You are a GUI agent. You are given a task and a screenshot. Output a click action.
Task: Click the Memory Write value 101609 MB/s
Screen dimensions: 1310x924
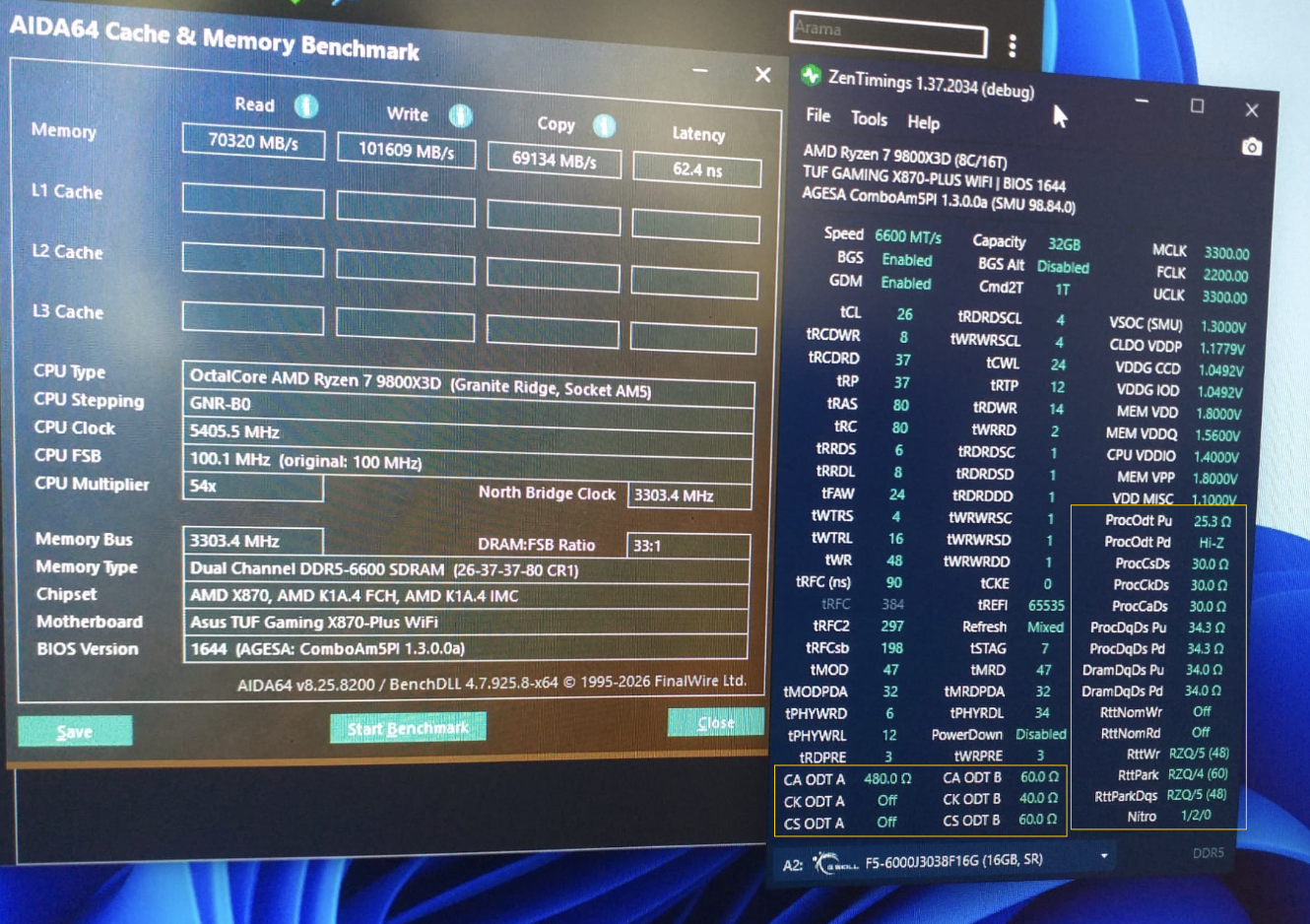pyautogui.click(x=406, y=152)
